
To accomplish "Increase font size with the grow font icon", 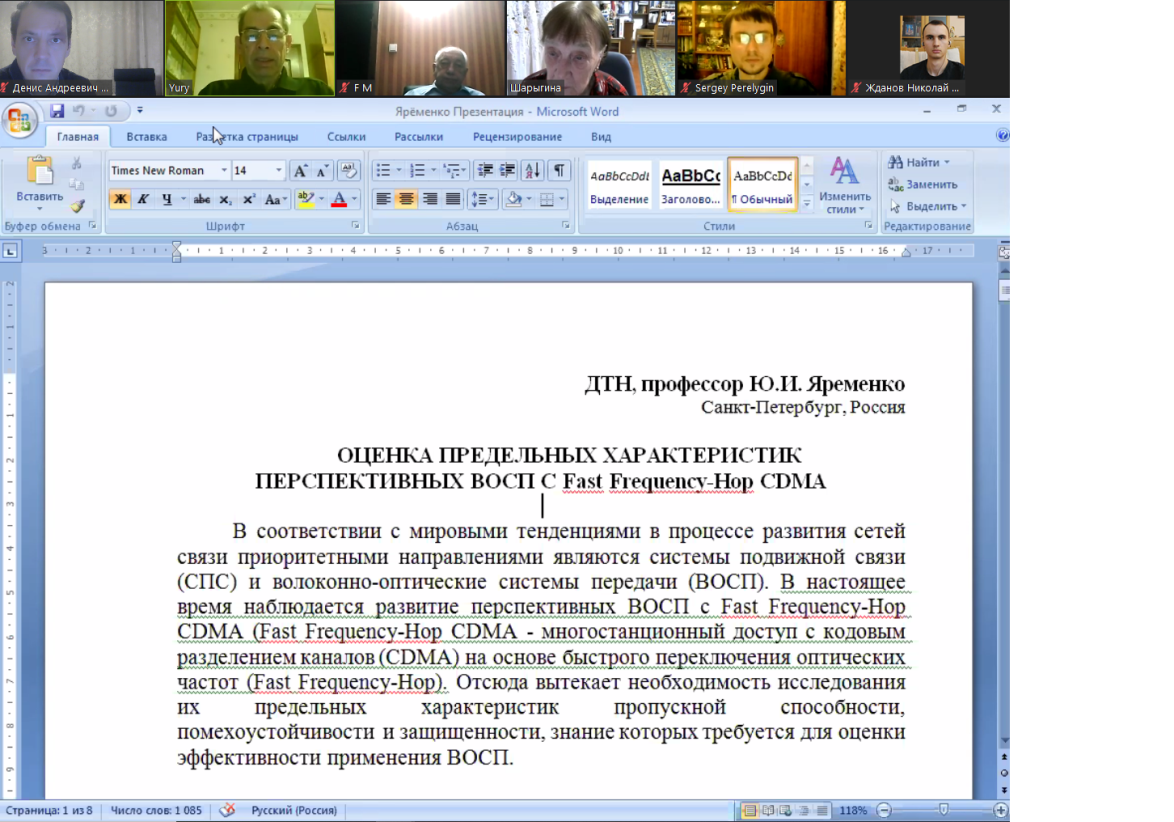I will [300, 171].
